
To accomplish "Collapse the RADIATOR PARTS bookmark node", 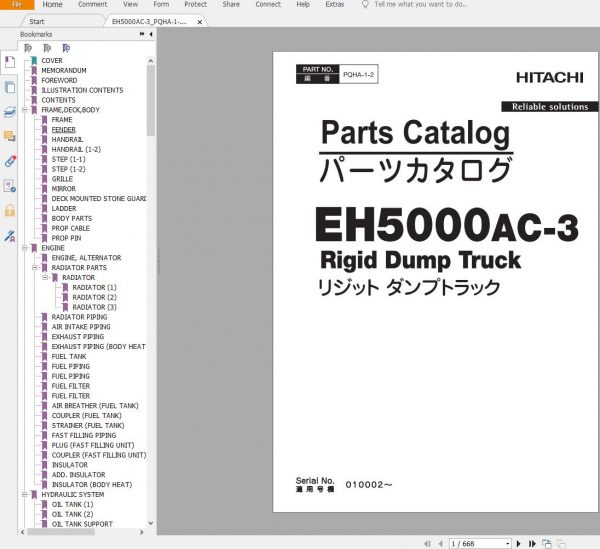I will (35, 268).
